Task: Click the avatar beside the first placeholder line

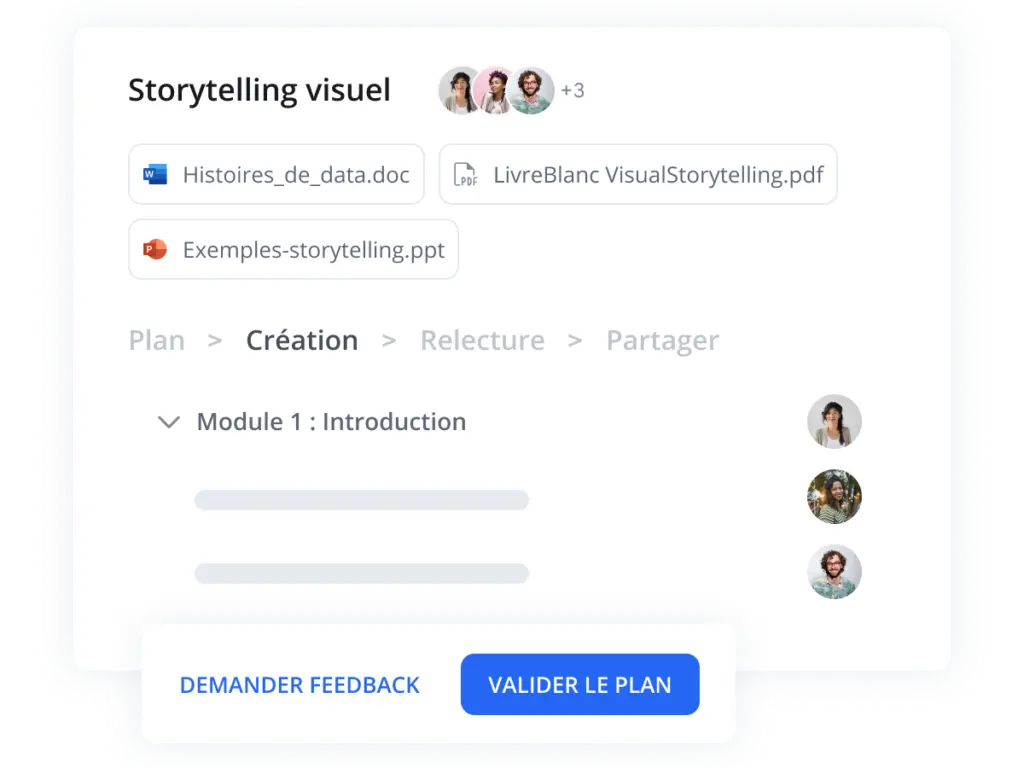Action: pyautogui.click(x=834, y=497)
